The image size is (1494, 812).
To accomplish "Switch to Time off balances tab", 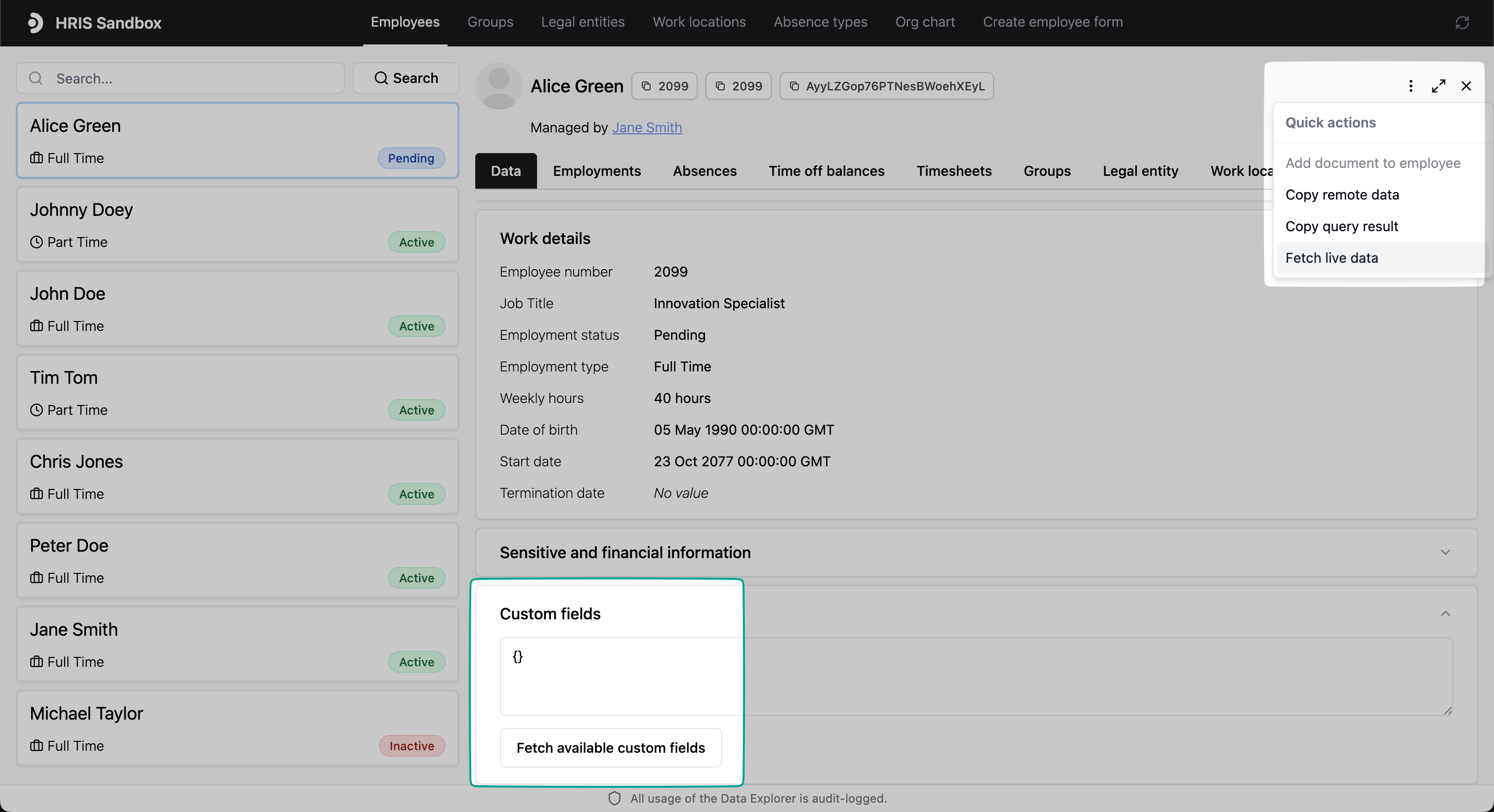I will tap(827, 171).
